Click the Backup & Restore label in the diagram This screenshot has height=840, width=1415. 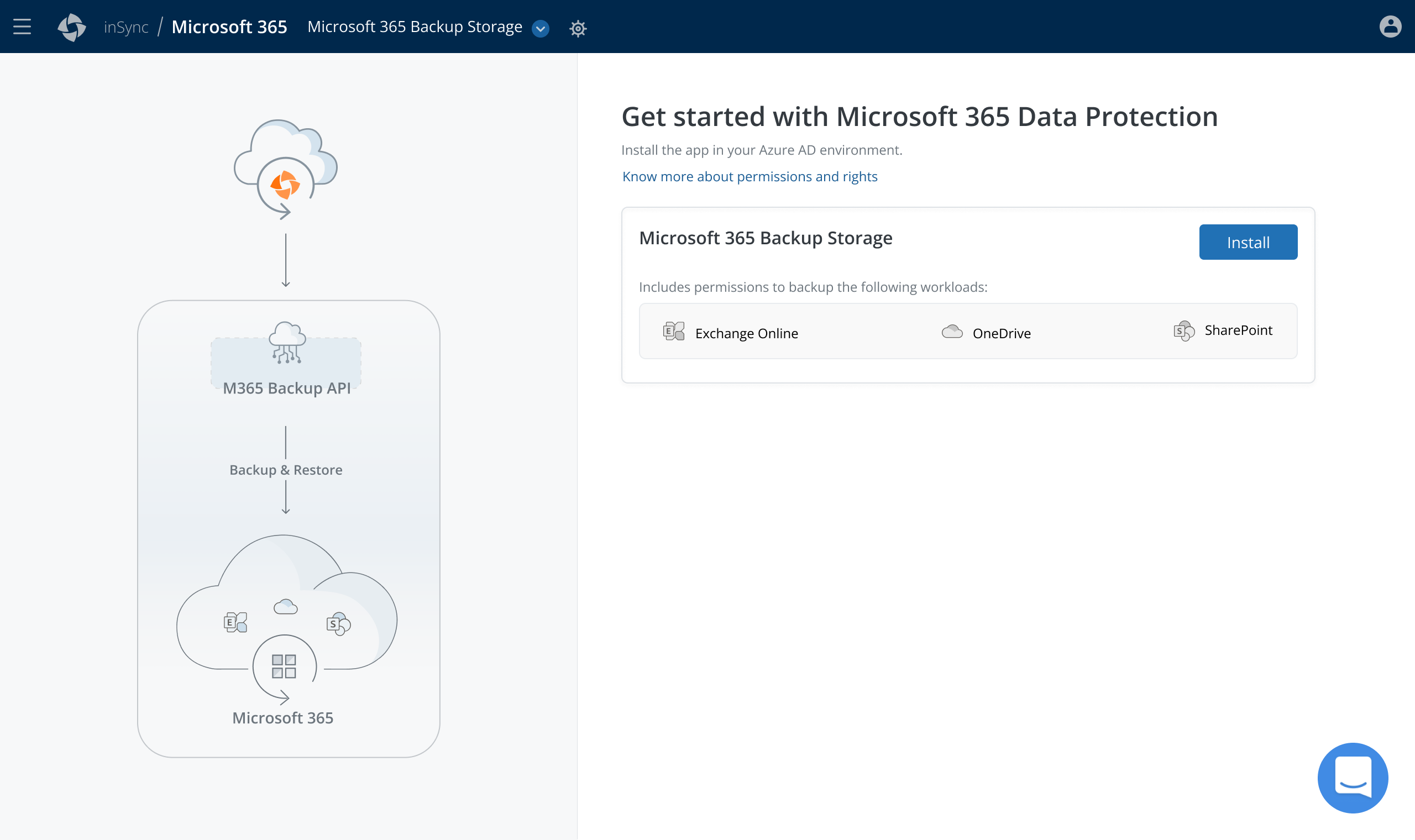(286, 470)
